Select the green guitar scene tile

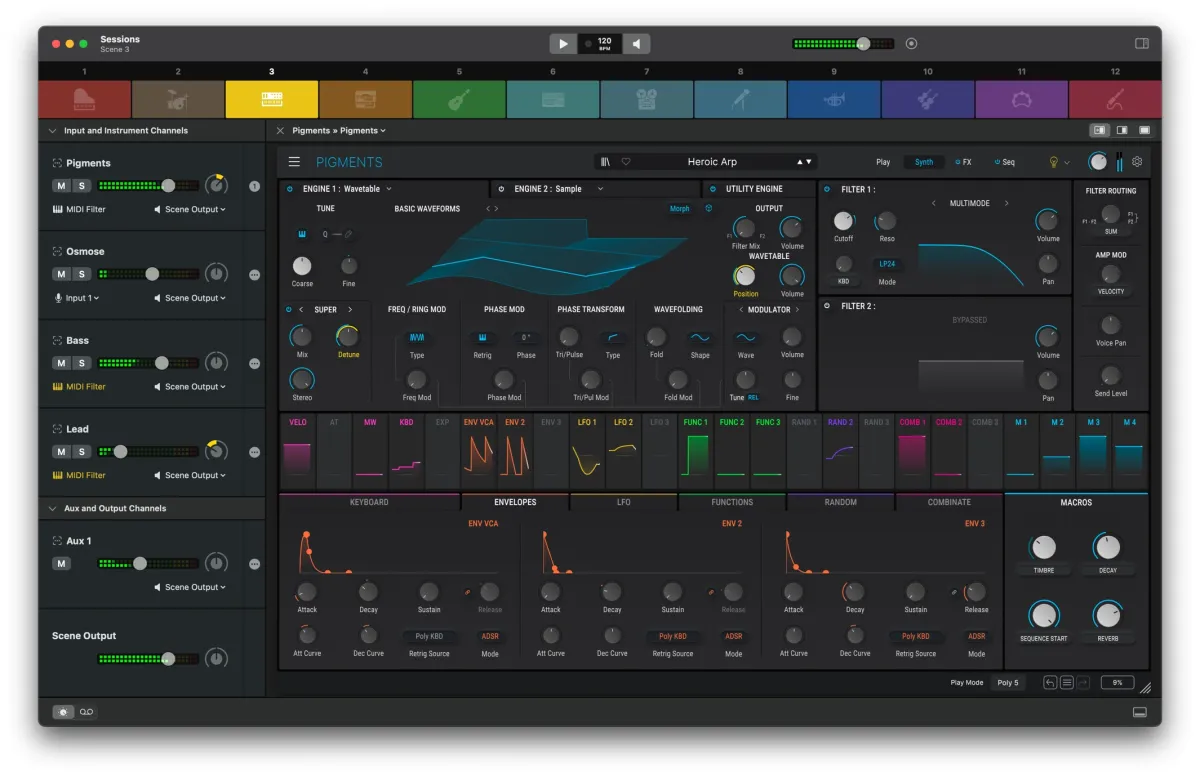pyautogui.click(x=459, y=99)
